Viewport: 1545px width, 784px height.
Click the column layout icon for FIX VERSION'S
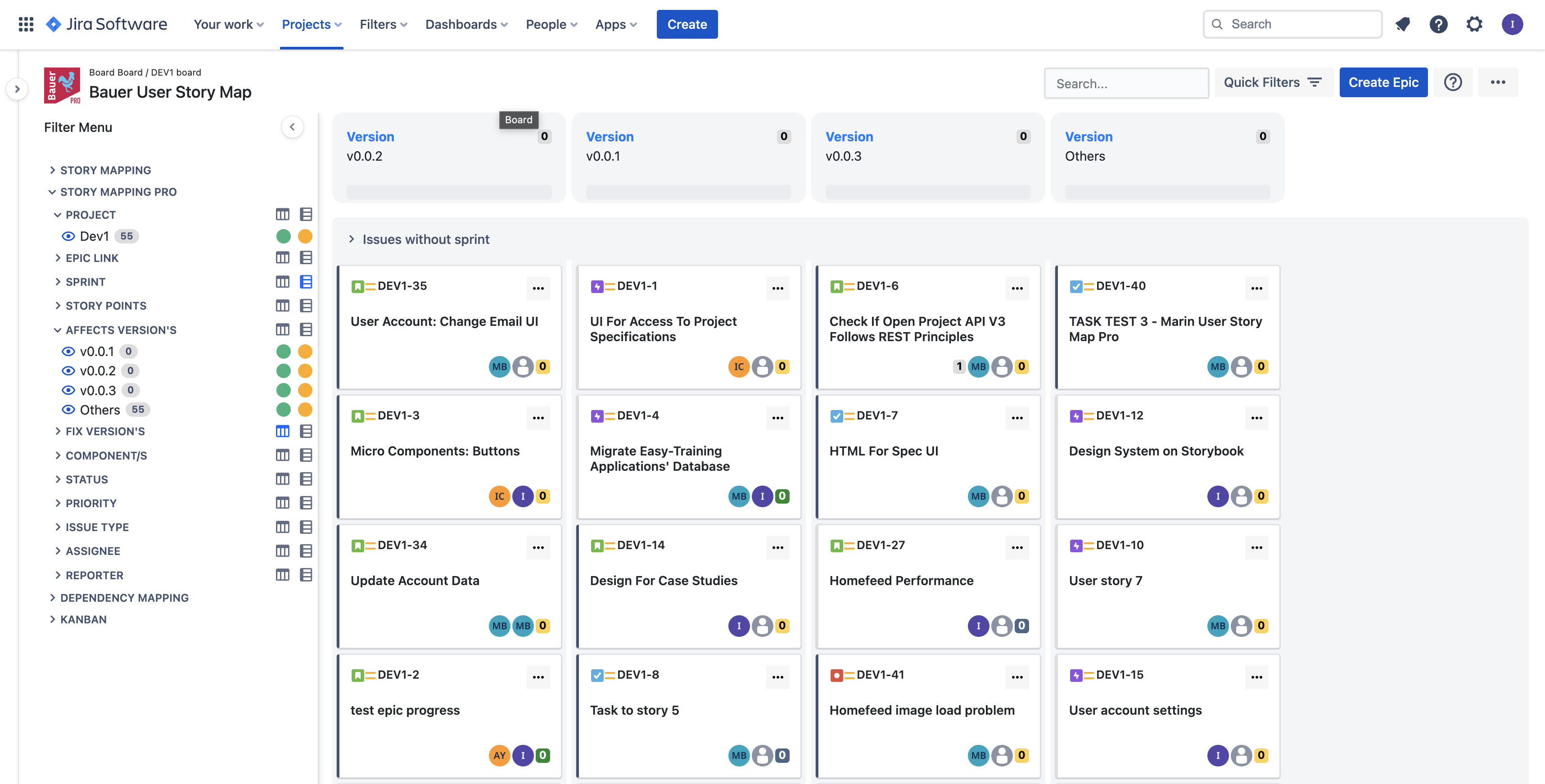tap(283, 431)
